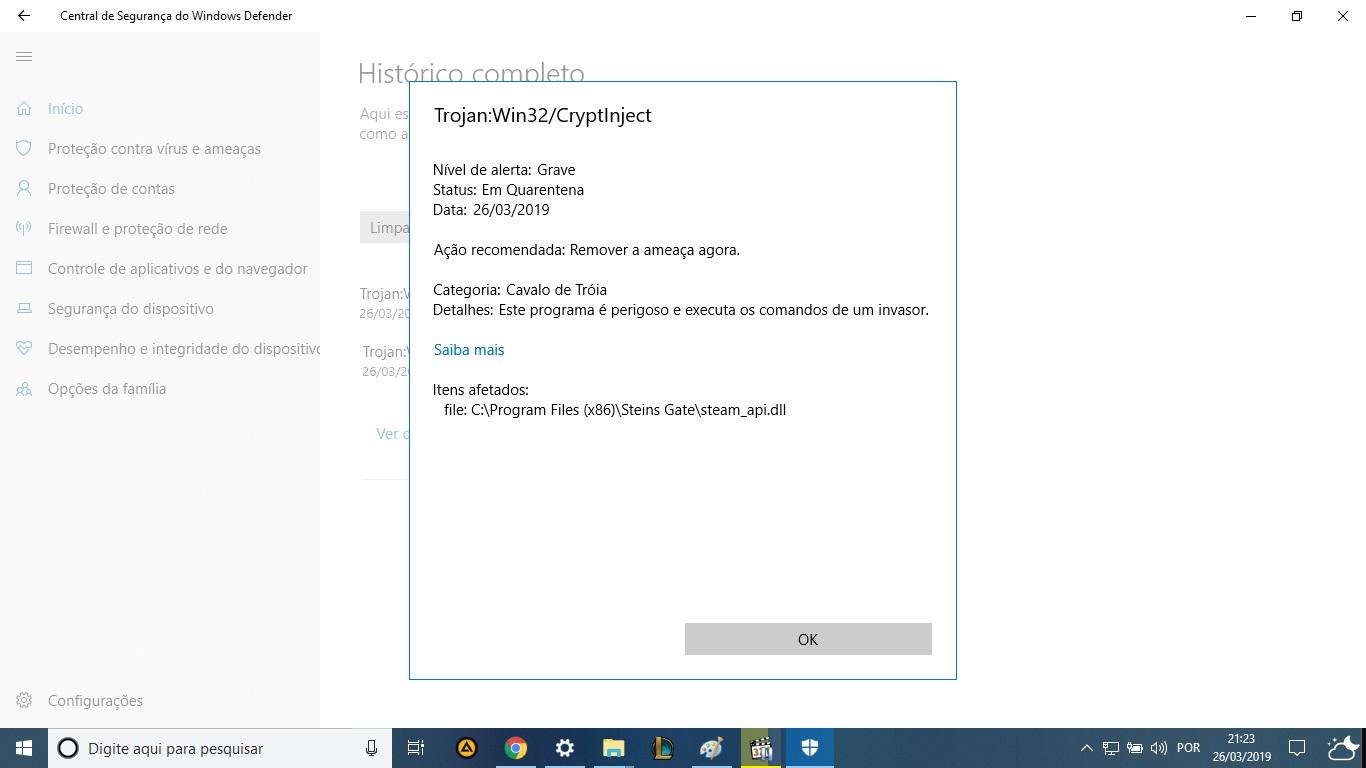Open Firewall e proteção de rede
The image size is (1366, 768).
[x=138, y=228]
